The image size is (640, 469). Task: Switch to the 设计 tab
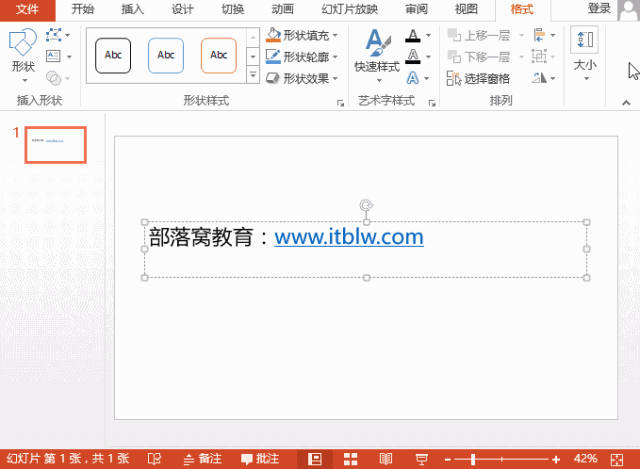(x=182, y=9)
